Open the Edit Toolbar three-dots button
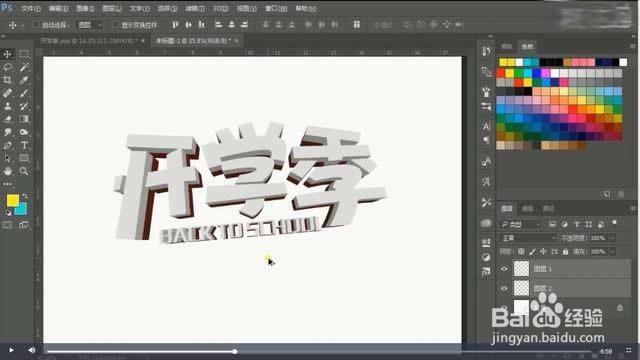The width and height of the screenshot is (640, 360). (7, 184)
